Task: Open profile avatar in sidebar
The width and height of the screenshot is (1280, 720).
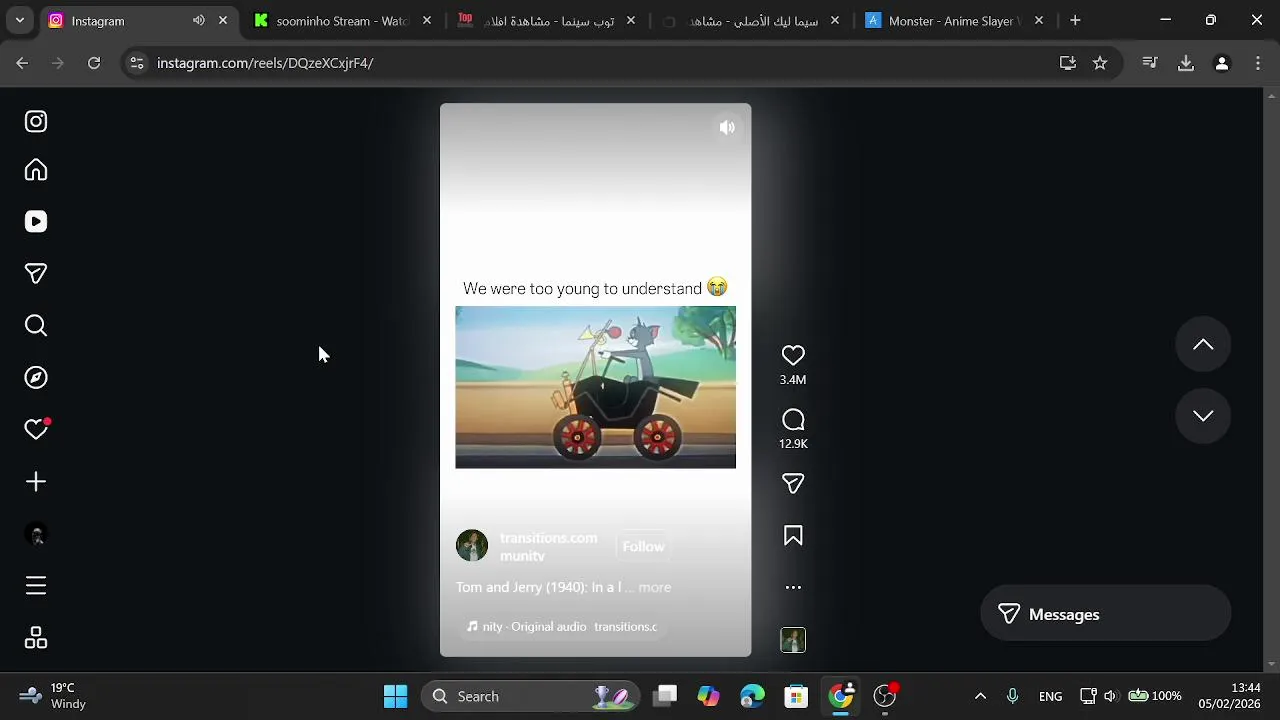Action: pos(36,534)
